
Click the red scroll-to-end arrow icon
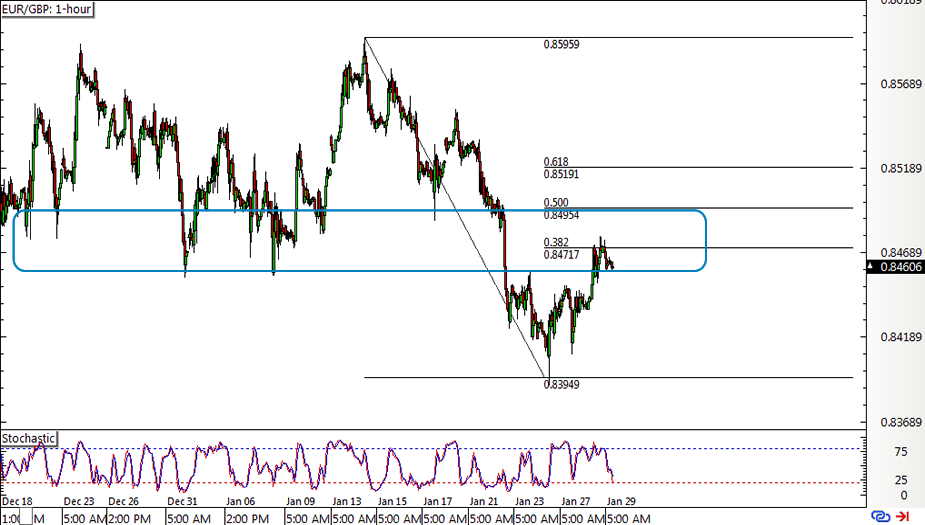(x=903, y=517)
